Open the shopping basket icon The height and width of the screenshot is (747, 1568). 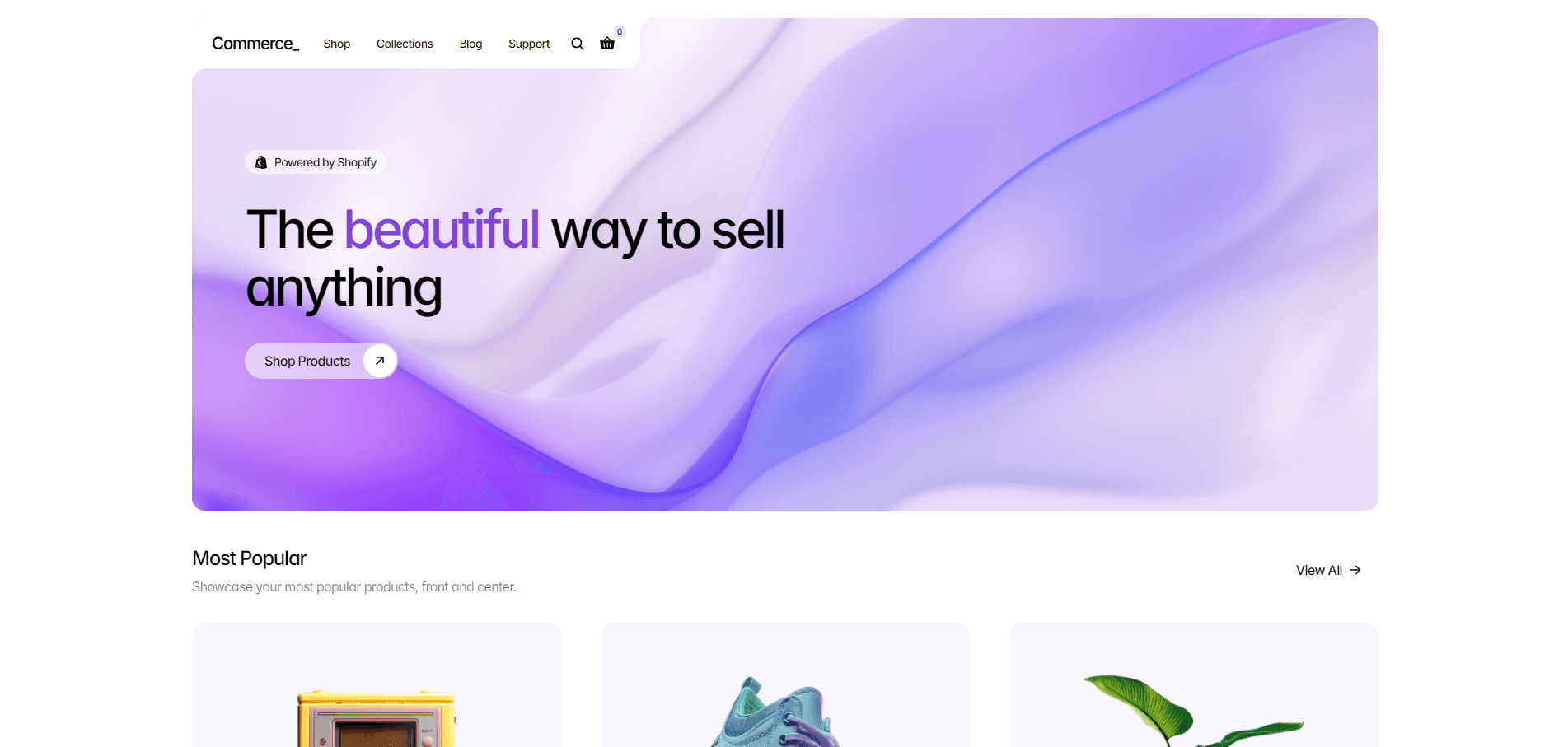coord(607,44)
